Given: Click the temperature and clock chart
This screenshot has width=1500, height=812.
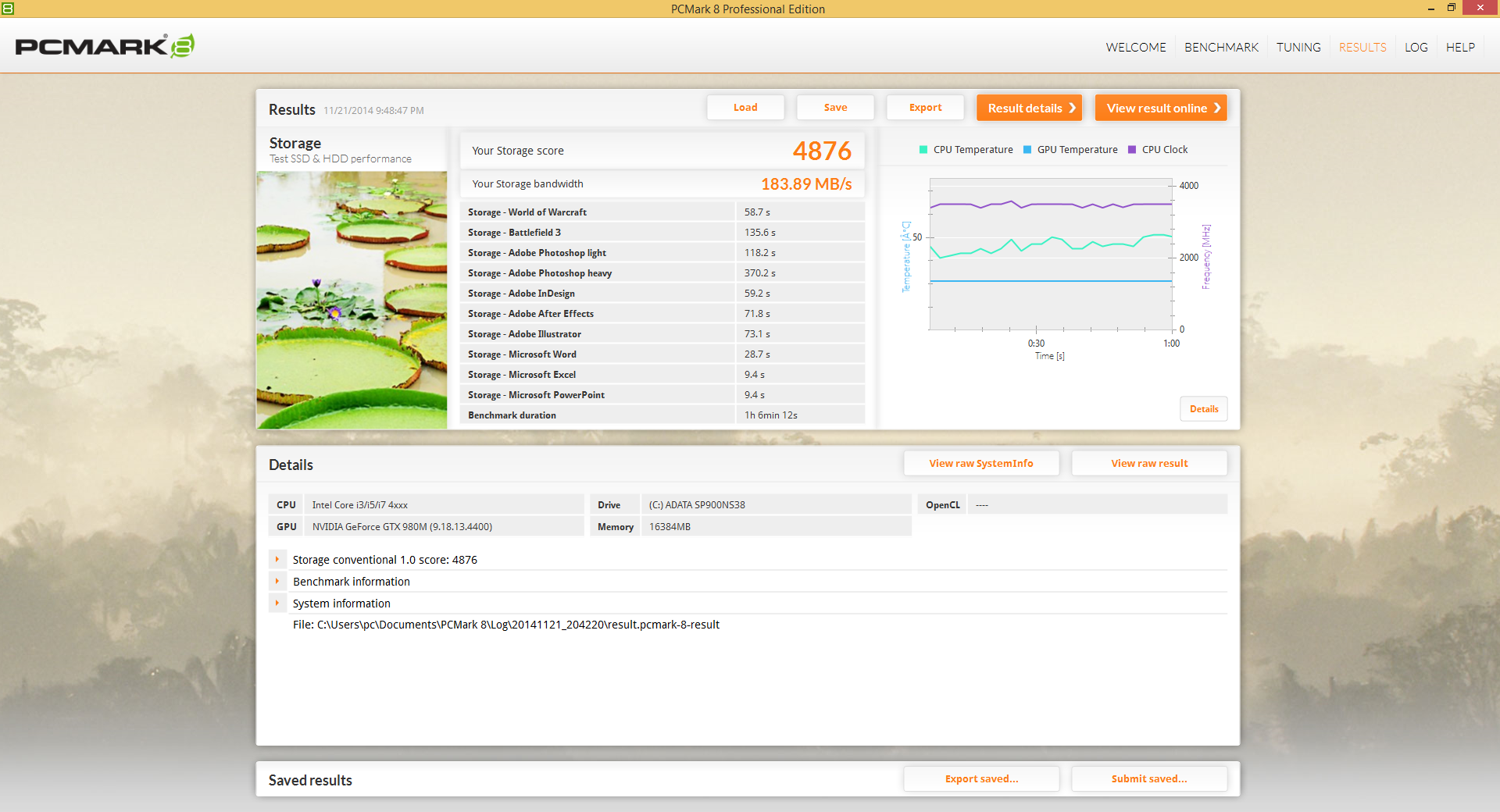Looking at the screenshot, I should [1051, 254].
